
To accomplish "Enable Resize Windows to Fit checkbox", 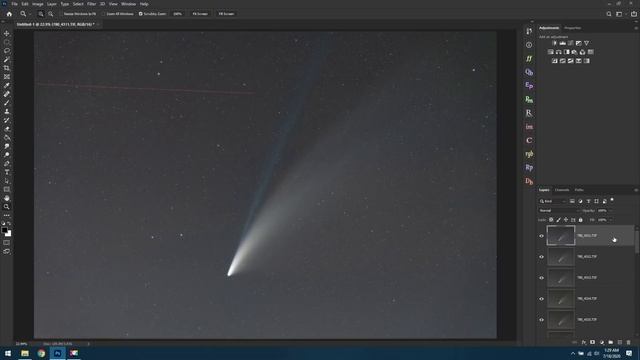I will pos(61,14).
